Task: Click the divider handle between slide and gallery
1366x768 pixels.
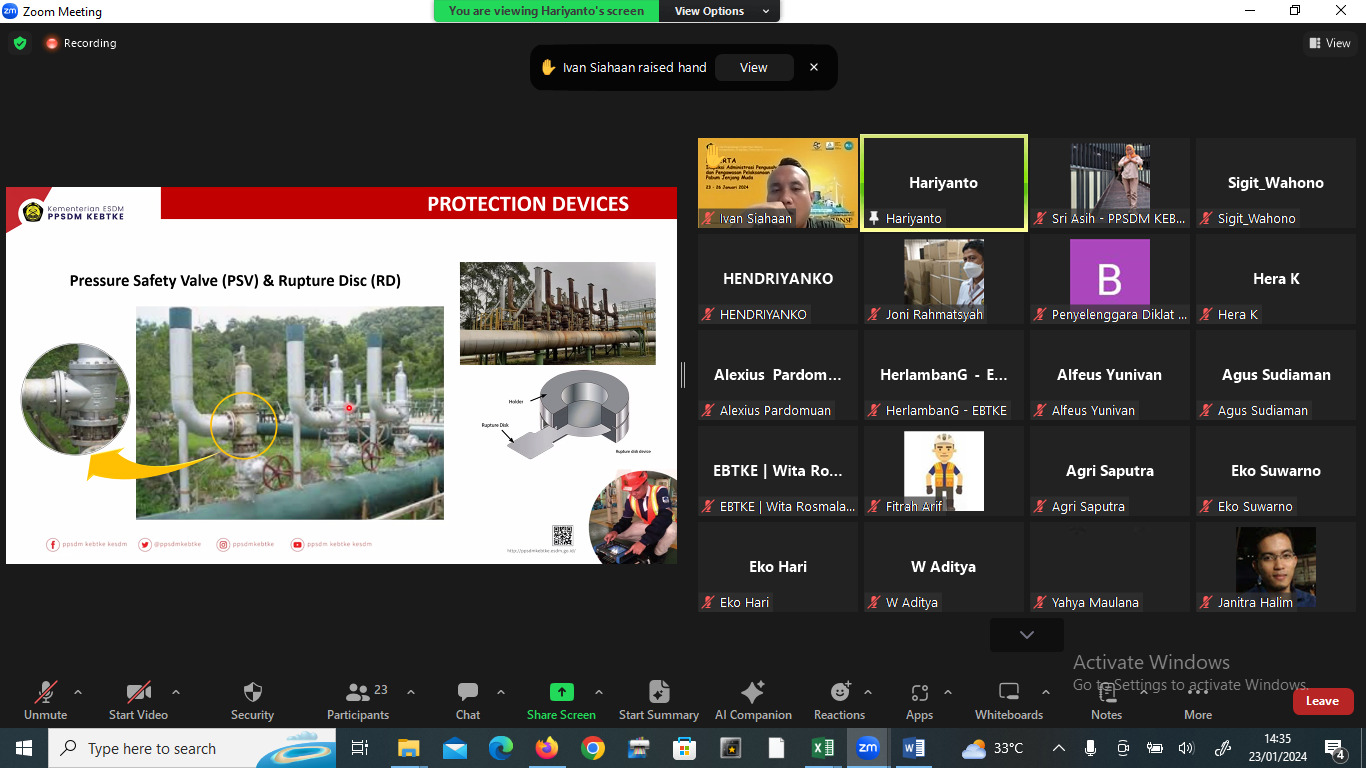Action: click(x=683, y=375)
